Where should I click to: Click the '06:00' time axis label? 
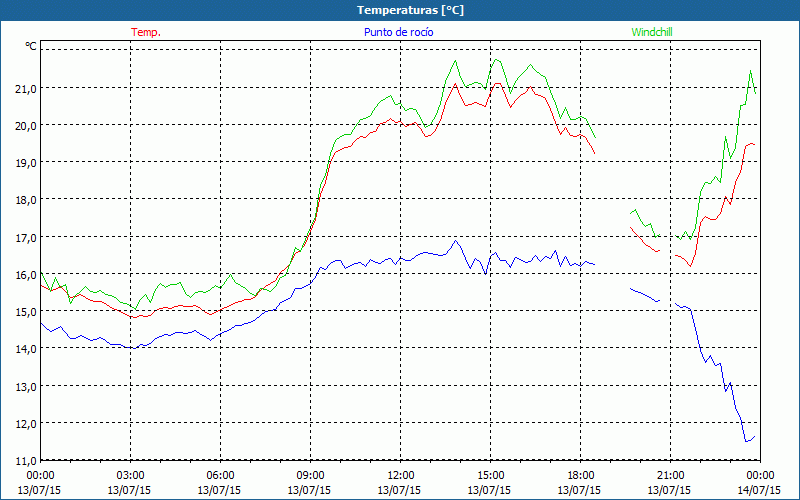[x=220, y=475]
